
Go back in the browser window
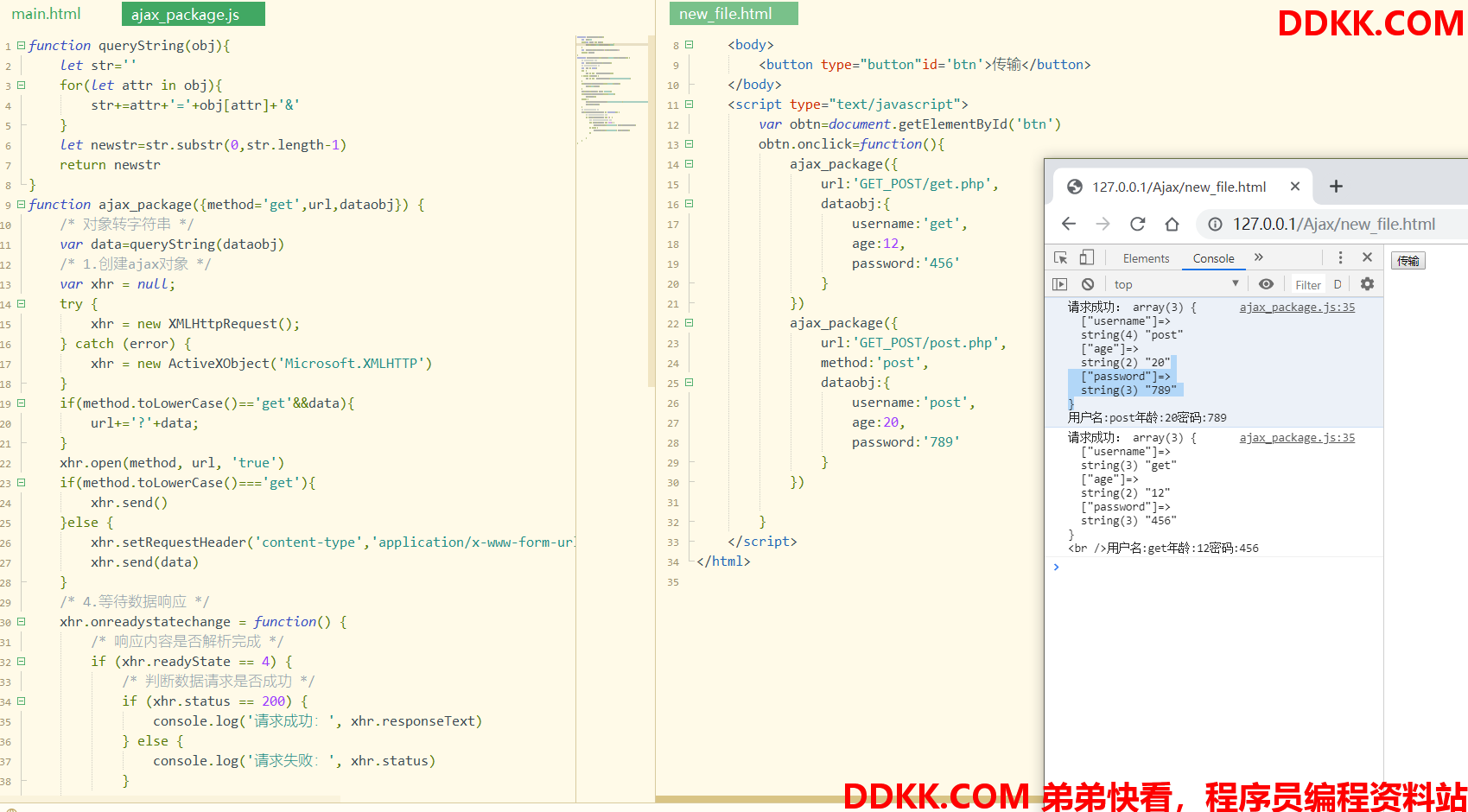tap(1069, 224)
